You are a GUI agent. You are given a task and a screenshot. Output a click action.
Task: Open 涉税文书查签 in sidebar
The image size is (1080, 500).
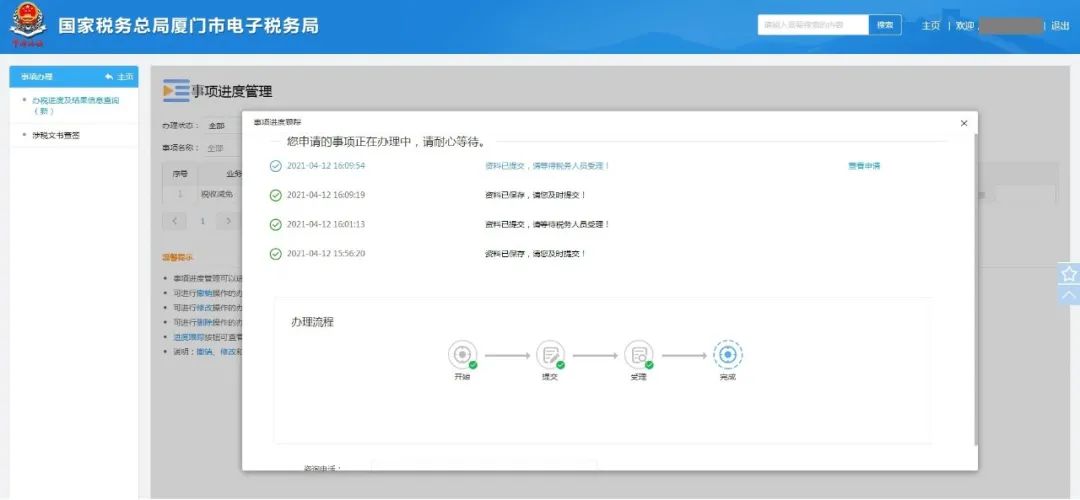pos(56,135)
